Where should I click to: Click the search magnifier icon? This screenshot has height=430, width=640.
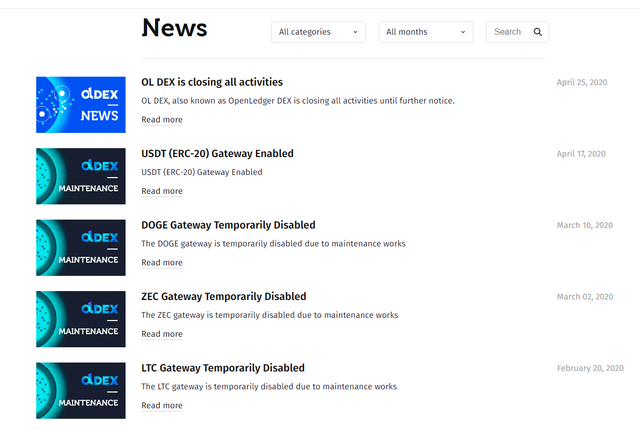pos(538,32)
